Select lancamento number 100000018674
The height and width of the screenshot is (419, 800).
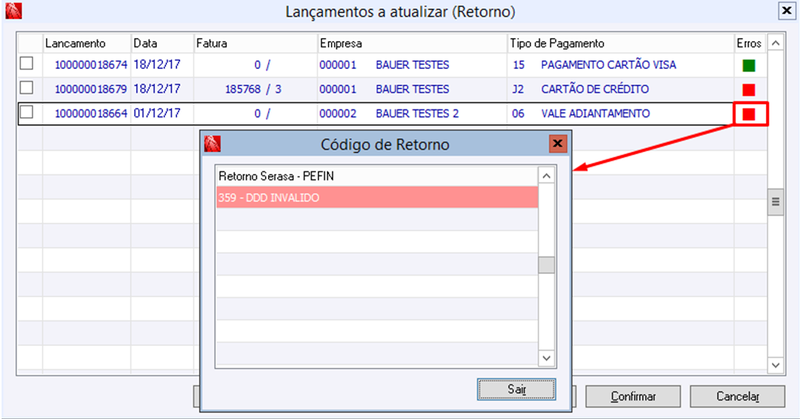[91, 65]
